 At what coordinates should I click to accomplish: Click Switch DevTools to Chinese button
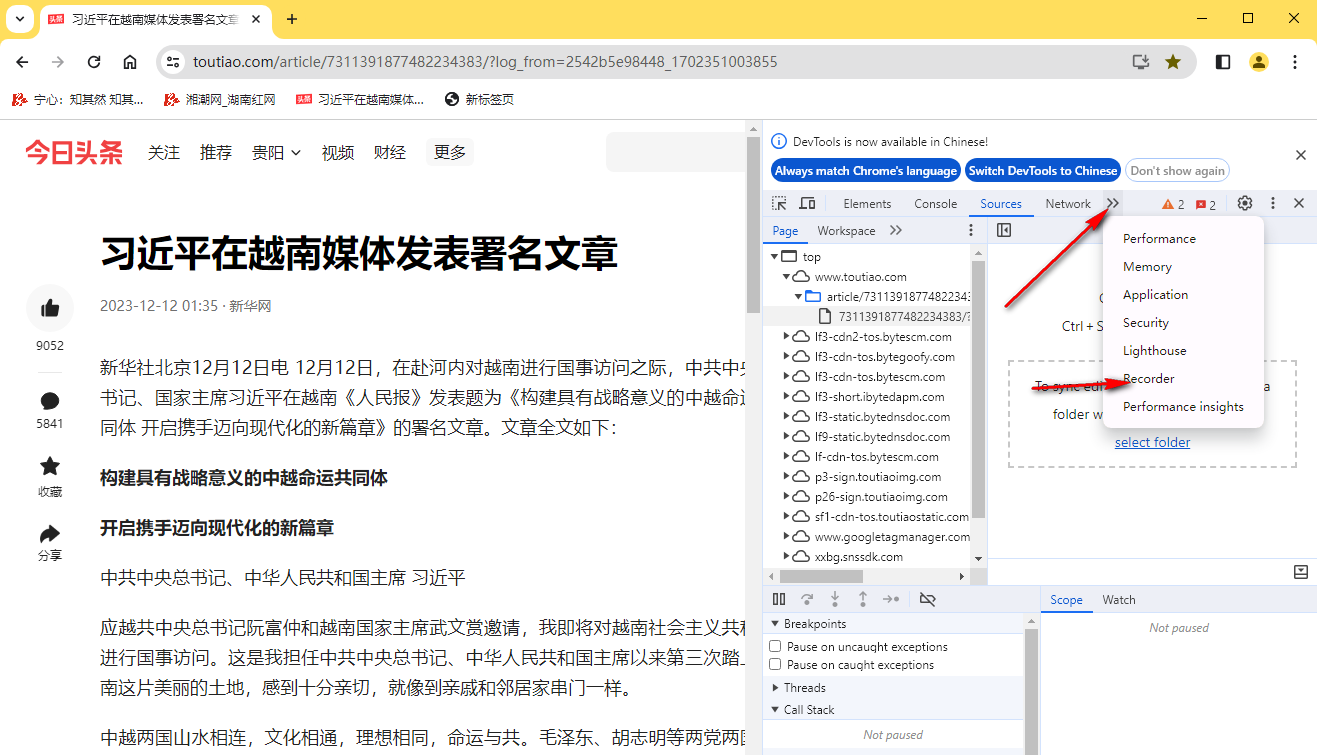click(x=1043, y=171)
